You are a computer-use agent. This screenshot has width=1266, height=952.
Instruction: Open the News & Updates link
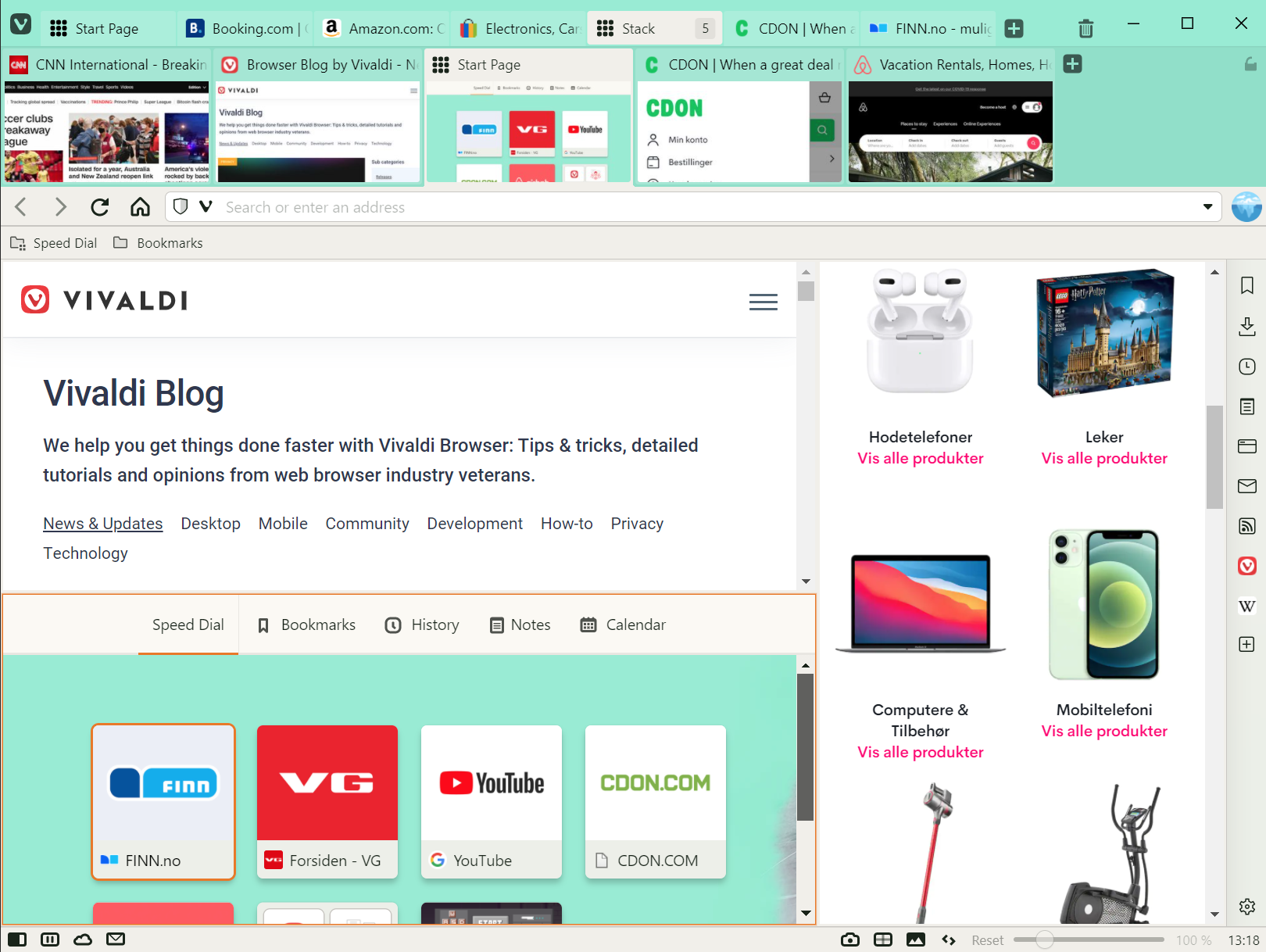coord(102,523)
